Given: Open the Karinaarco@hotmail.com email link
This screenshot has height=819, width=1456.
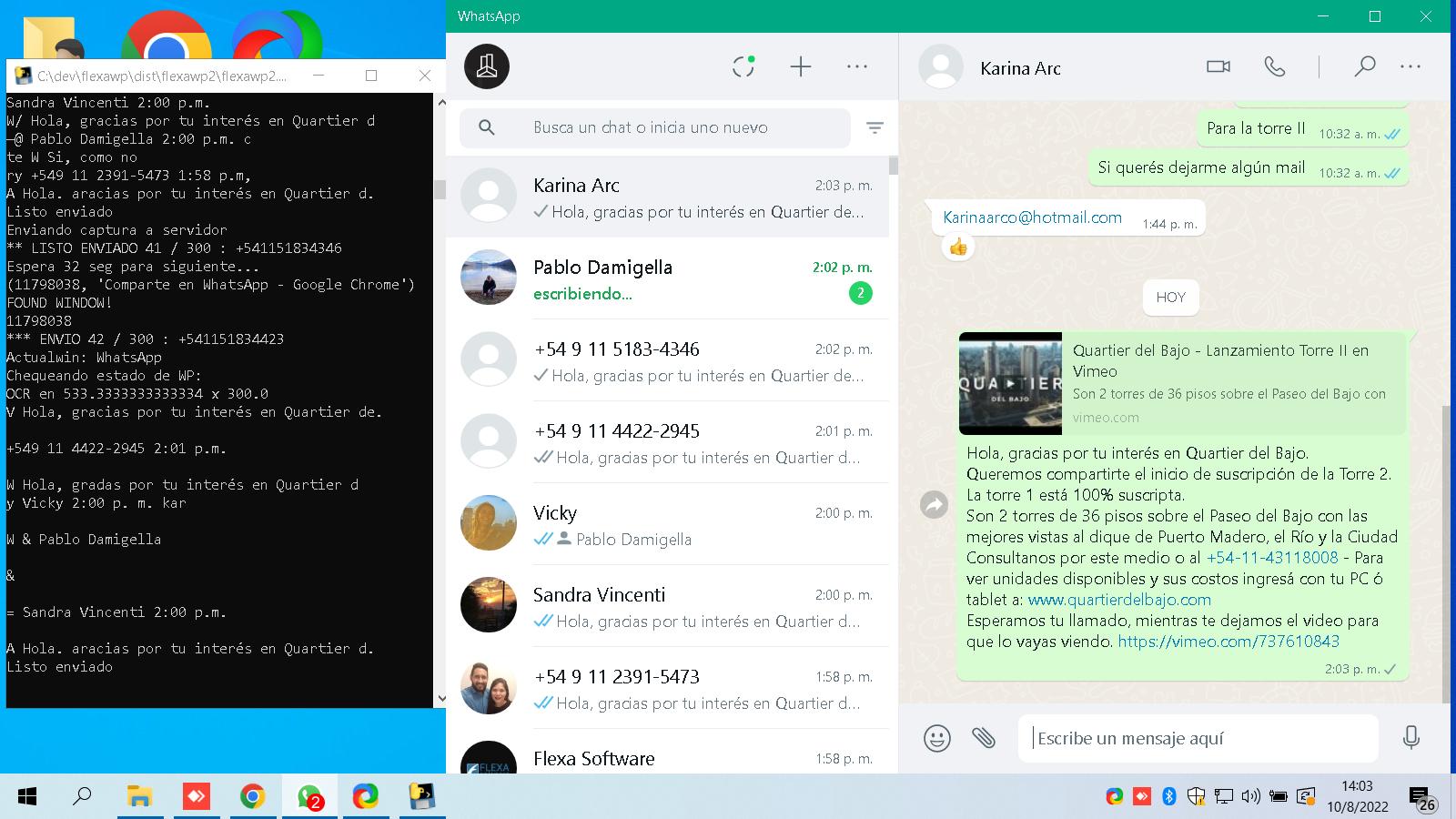Looking at the screenshot, I should [1032, 217].
